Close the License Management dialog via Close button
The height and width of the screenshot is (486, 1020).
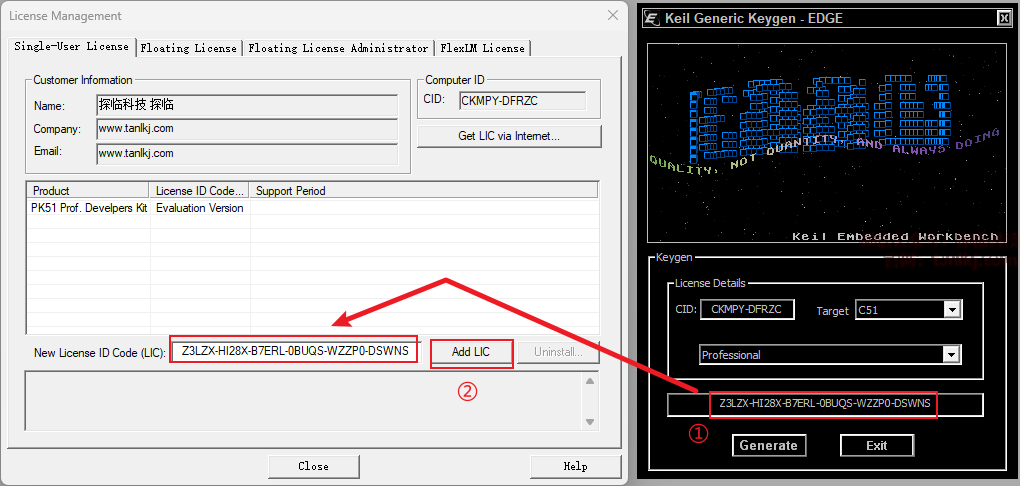[x=314, y=466]
